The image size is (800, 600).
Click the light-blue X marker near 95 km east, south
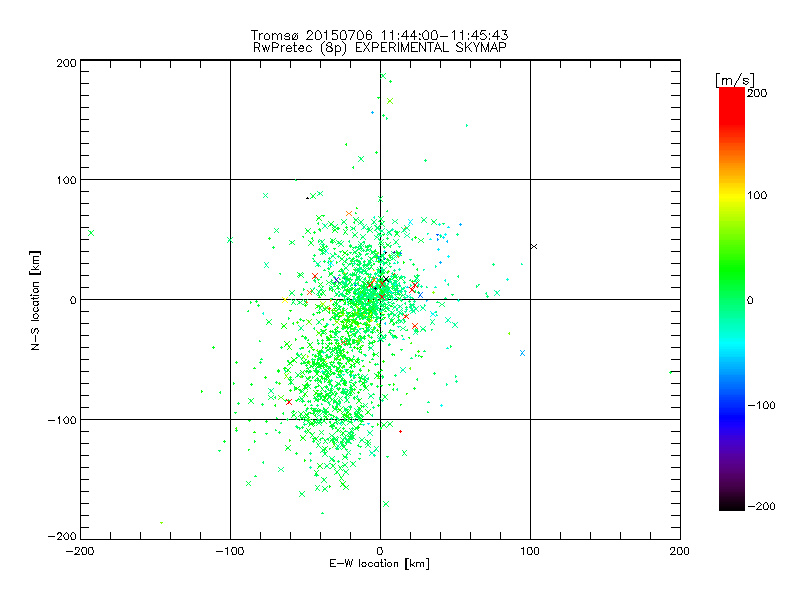(x=522, y=353)
